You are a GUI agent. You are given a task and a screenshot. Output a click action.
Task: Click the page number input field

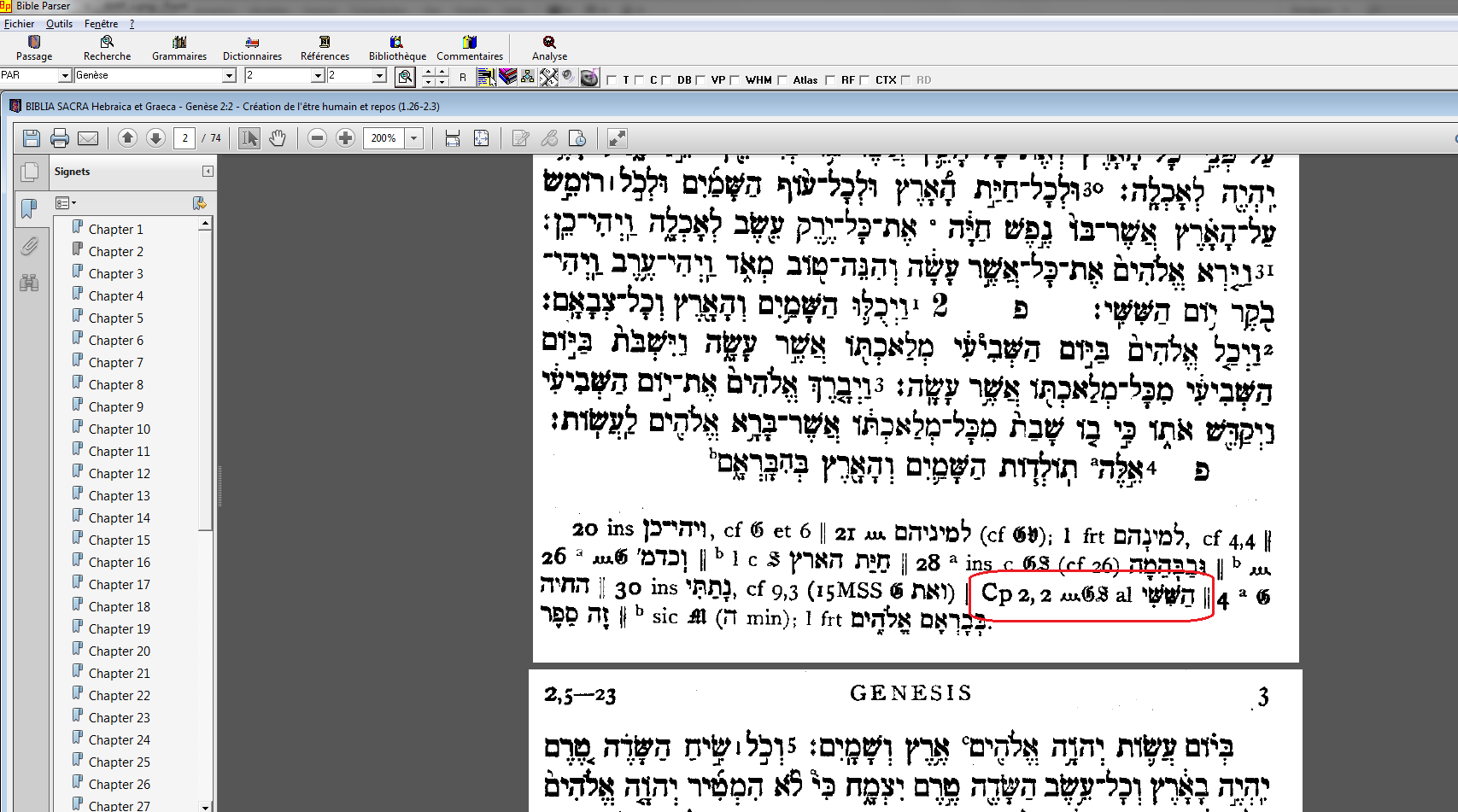[x=184, y=138]
